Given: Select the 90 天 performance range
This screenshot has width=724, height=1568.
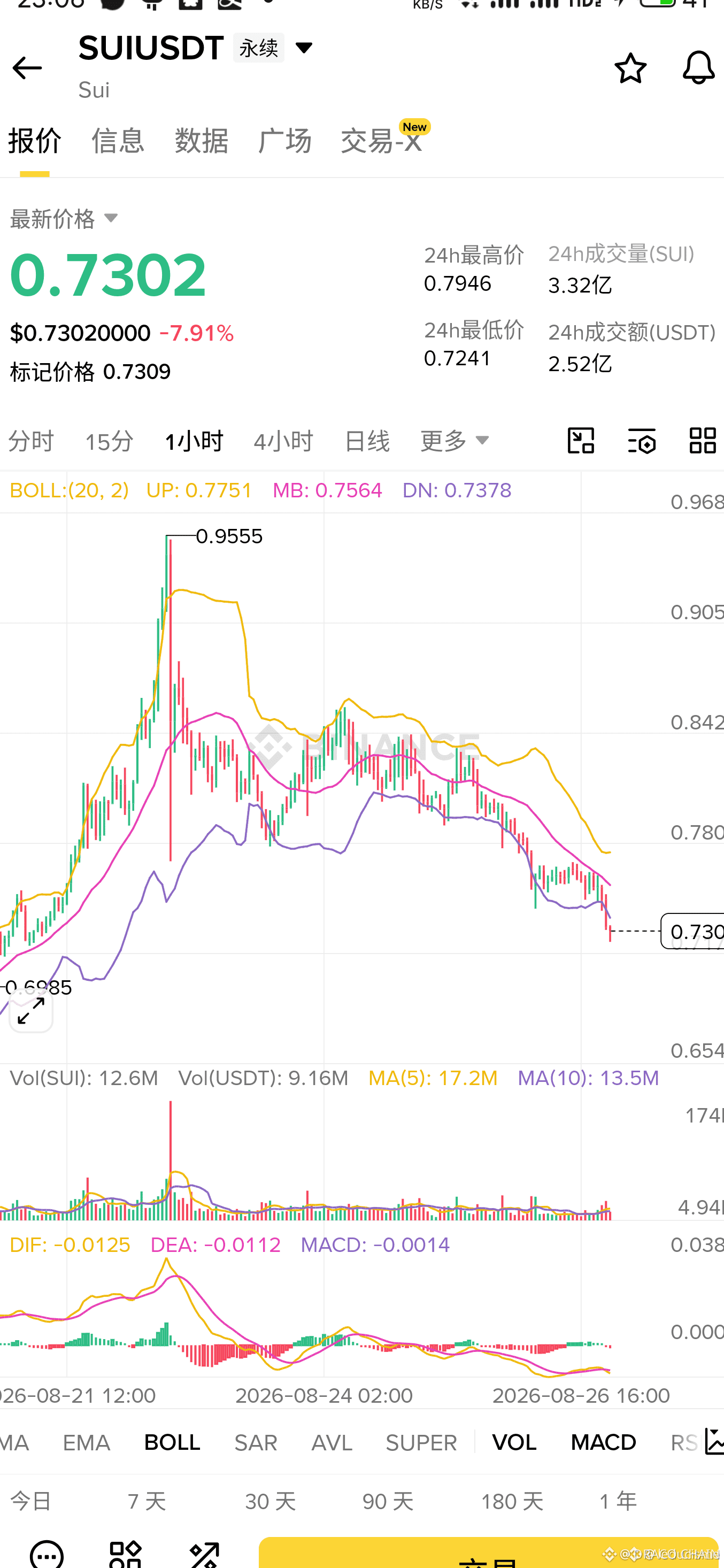Looking at the screenshot, I should pyautogui.click(x=388, y=1501).
